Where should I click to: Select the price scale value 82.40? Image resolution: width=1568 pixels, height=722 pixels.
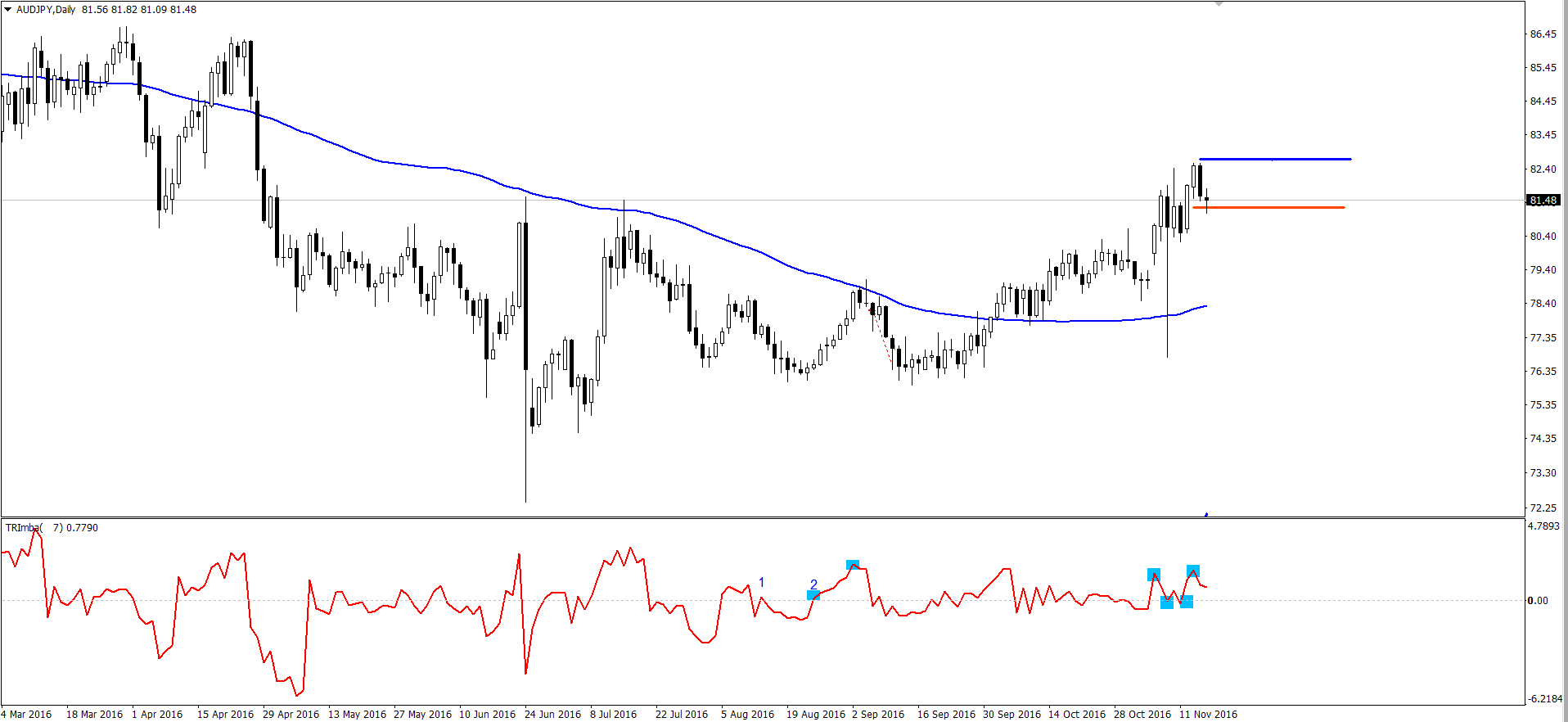[1543, 169]
